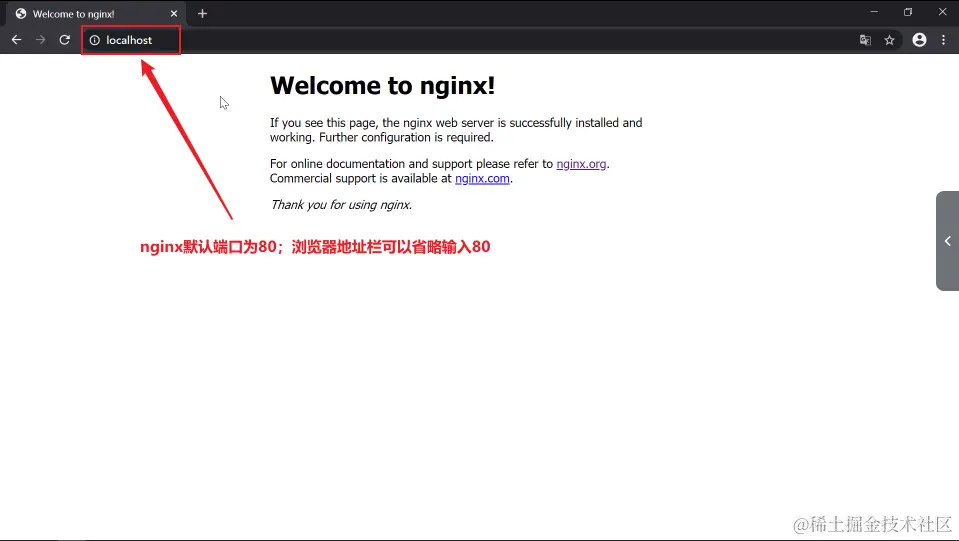Open the nginx.org link
The height and width of the screenshot is (541, 959).
[581, 164]
